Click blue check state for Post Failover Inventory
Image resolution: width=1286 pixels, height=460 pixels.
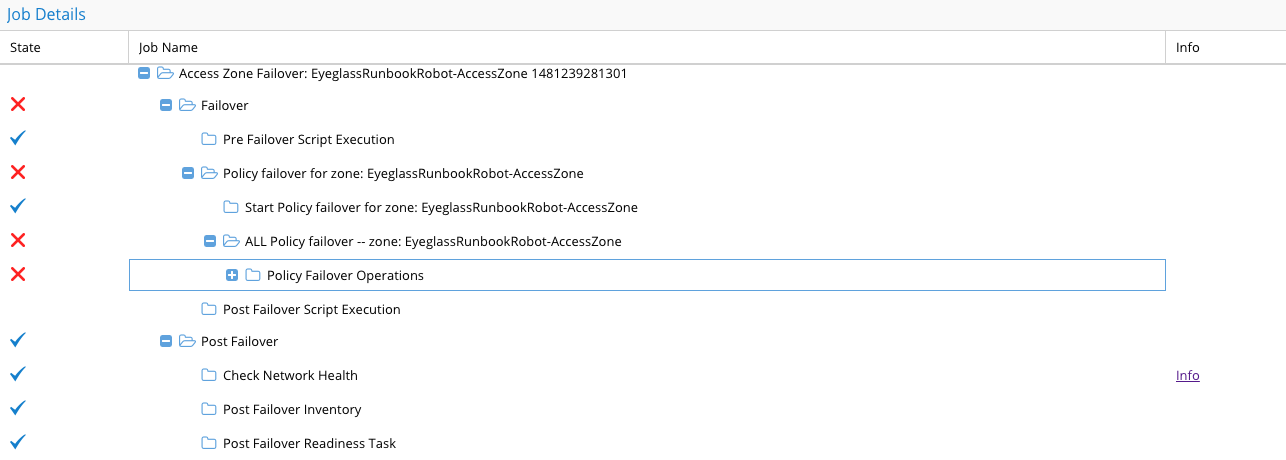point(17,408)
